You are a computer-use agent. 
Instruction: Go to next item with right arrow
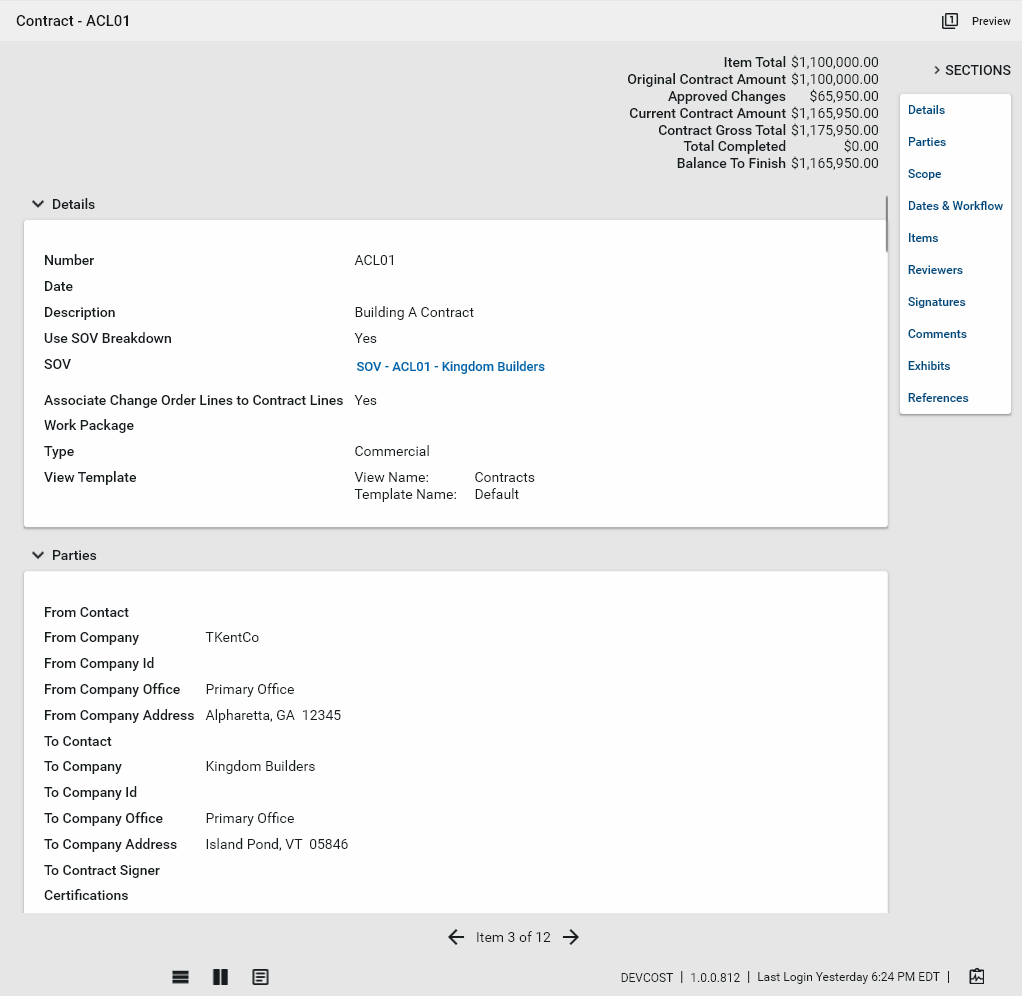pos(571,937)
